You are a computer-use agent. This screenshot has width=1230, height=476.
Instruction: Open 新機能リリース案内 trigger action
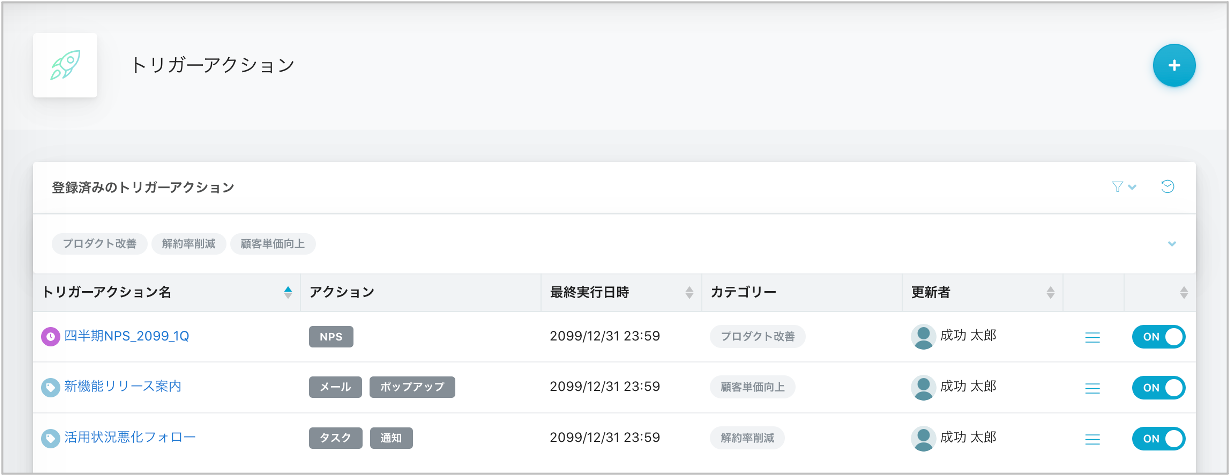click(123, 387)
